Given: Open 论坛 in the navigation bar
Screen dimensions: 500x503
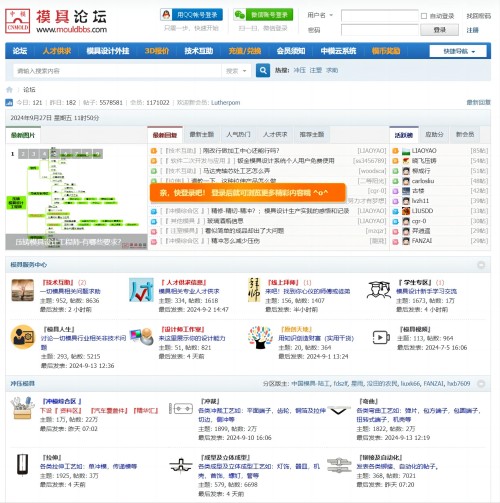Looking at the screenshot, I should [x=20, y=51].
